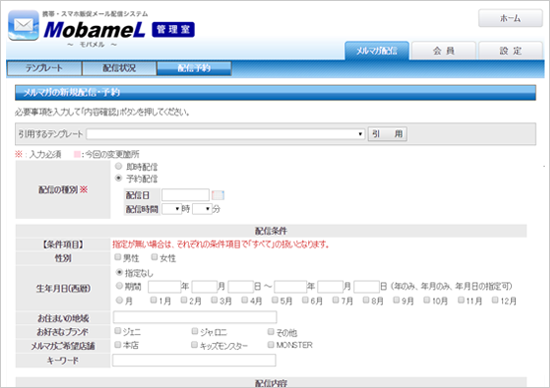Check the 1月 checkbox

tap(153, 300)
